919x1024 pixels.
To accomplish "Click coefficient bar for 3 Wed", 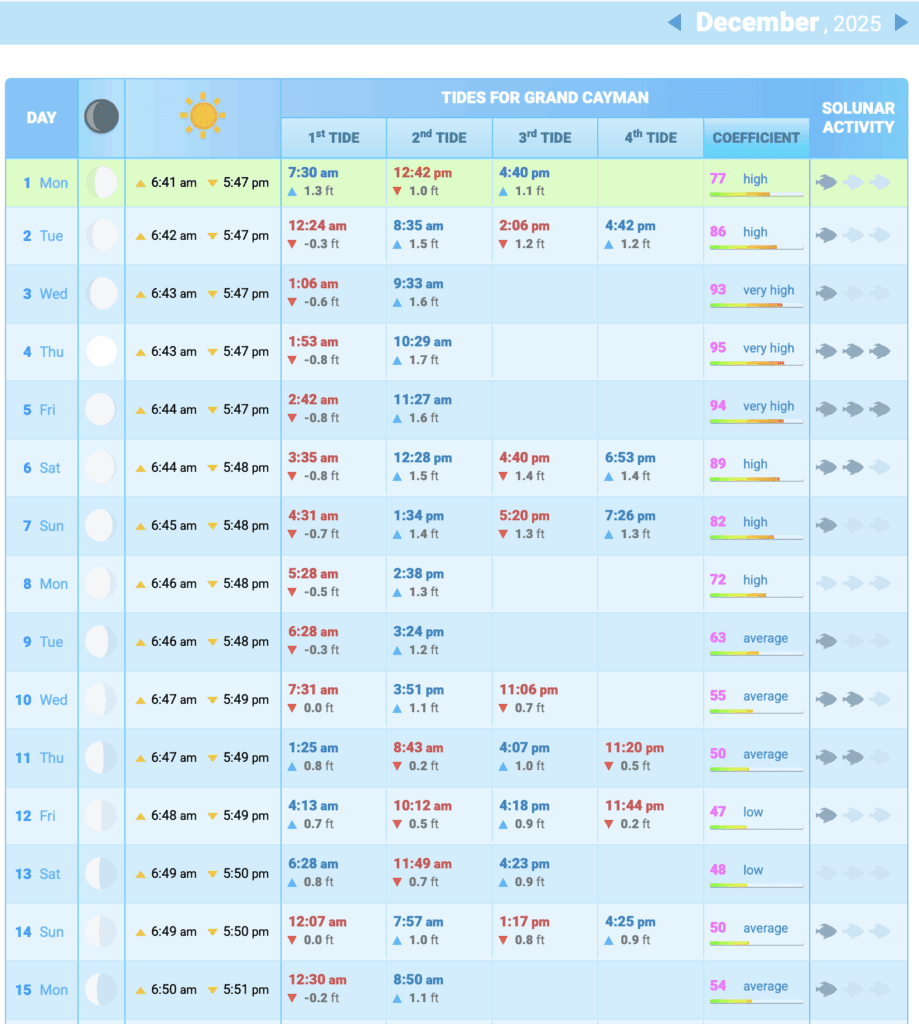I will (x=756, y=306).
